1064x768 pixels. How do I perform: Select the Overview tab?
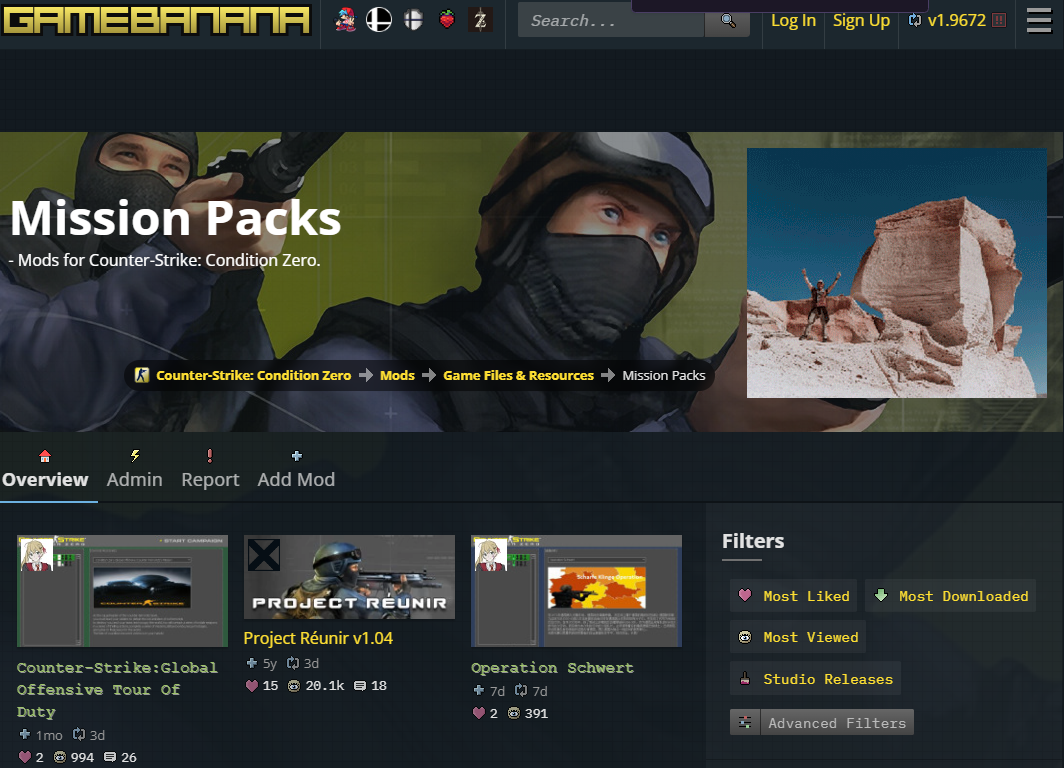(45, 480)
